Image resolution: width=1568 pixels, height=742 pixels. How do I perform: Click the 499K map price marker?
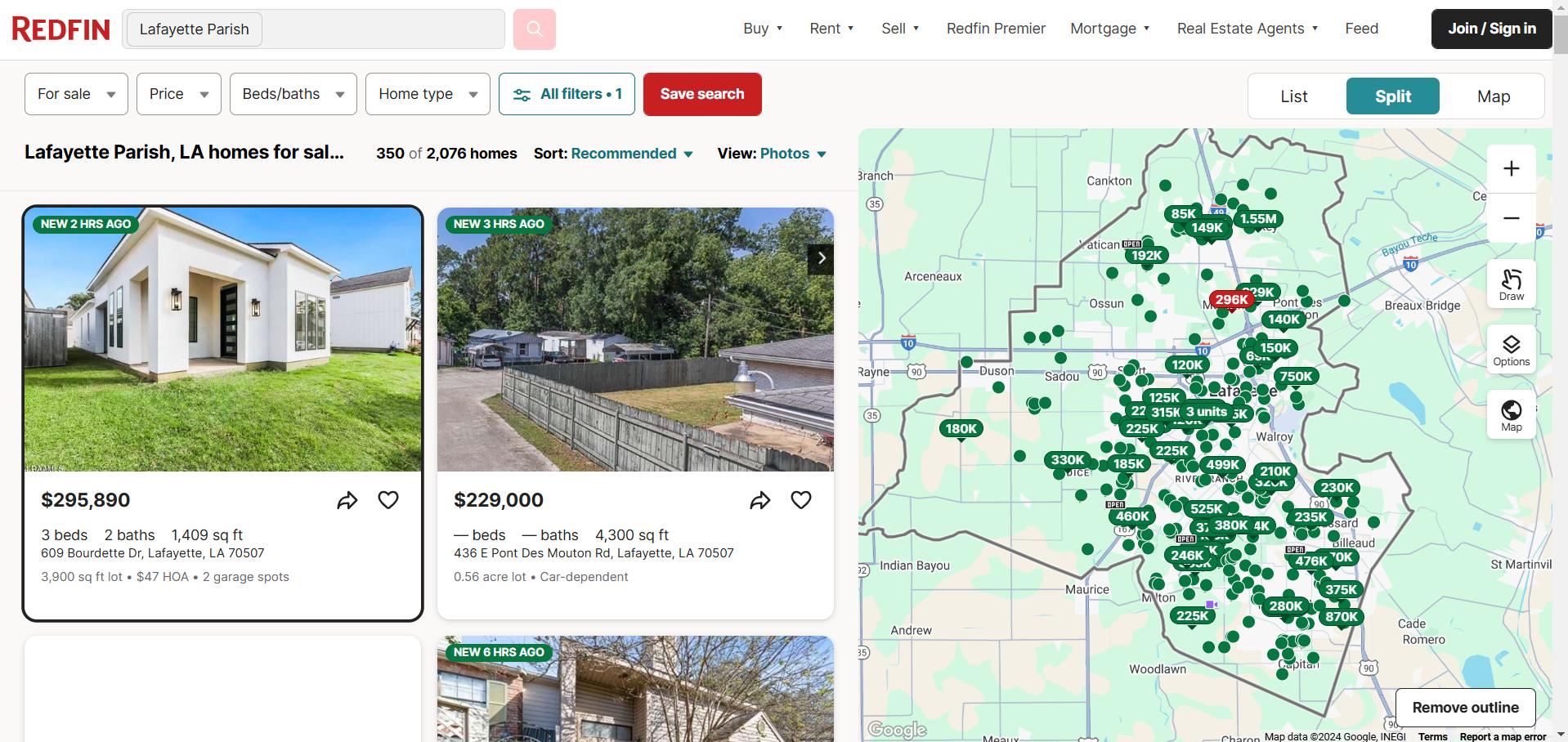(1223, 465)
